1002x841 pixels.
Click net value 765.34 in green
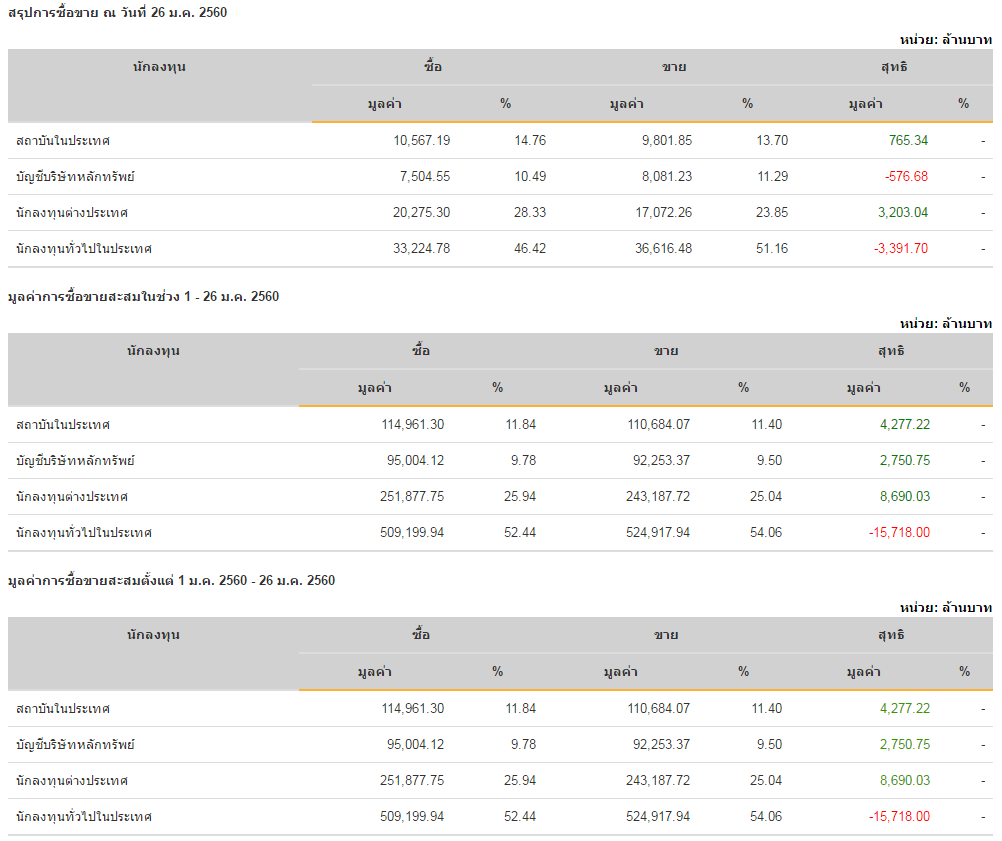(x=908, y=141)
